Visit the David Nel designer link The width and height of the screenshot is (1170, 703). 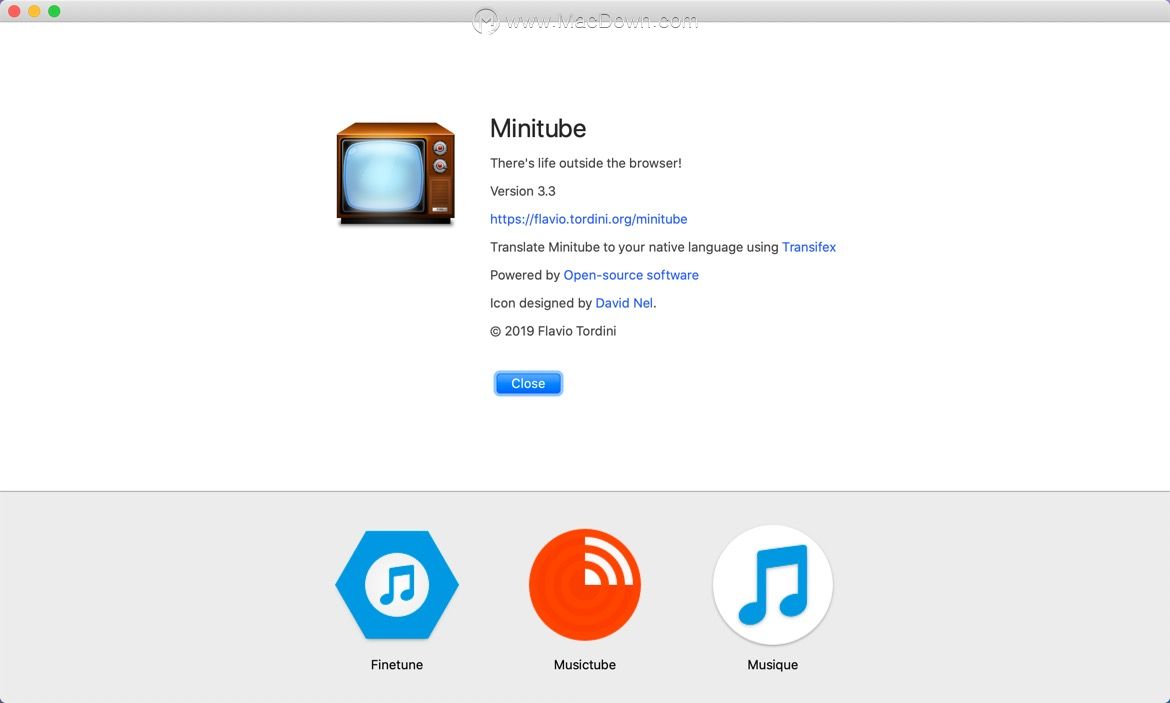point(624,303)
